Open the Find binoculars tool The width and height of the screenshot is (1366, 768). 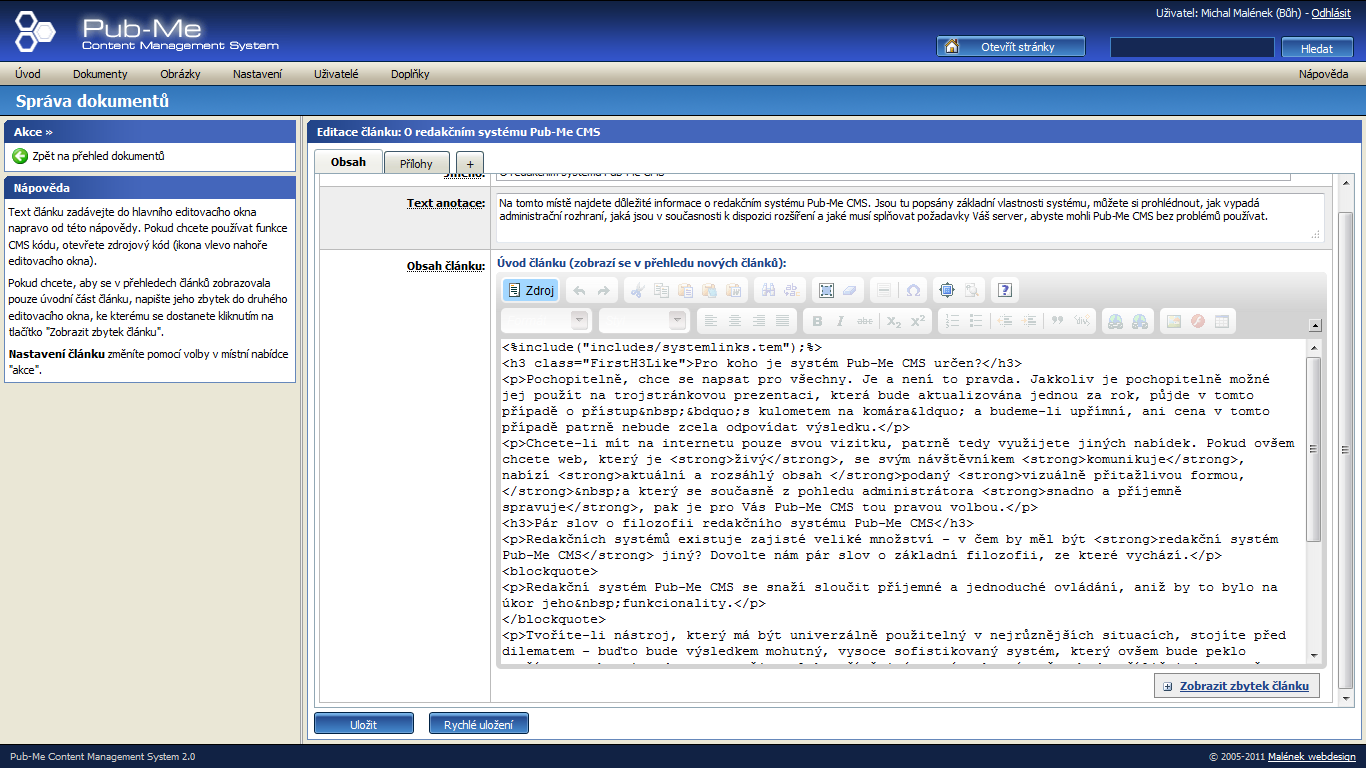[768, 290]
